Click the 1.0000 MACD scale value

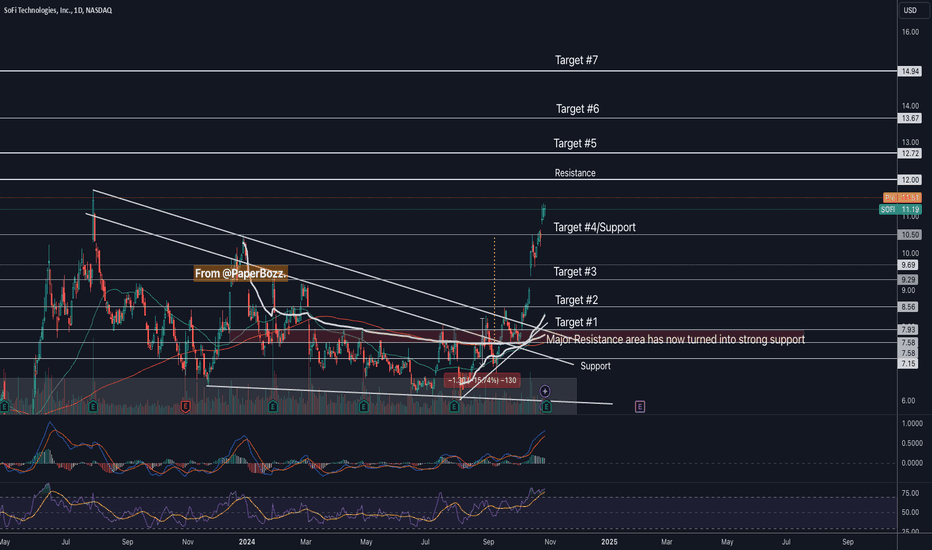(912, 424)
